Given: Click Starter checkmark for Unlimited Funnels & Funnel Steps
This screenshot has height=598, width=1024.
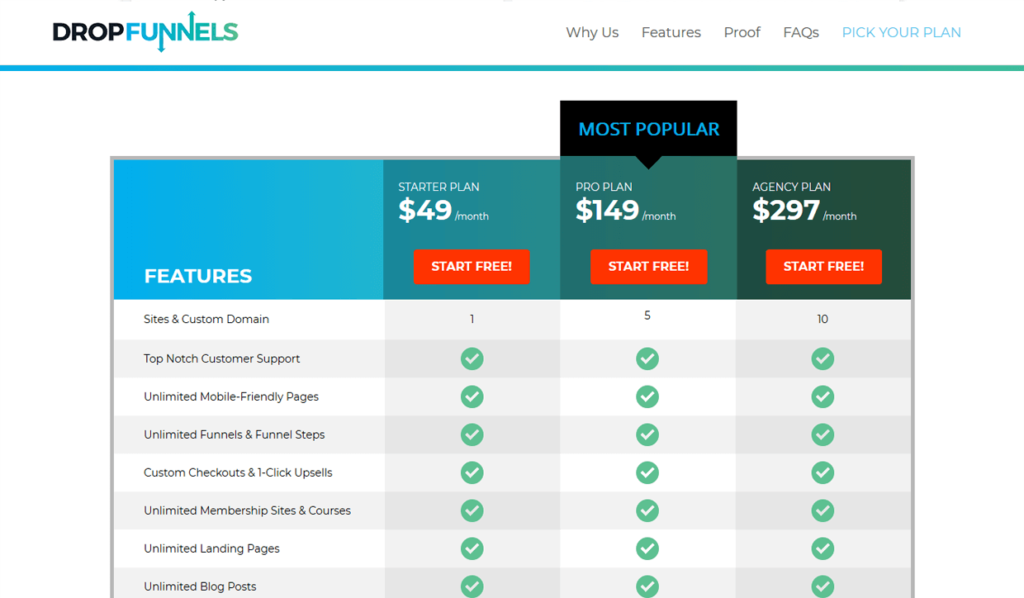Looking at the screenshot, I should point(472,434).
